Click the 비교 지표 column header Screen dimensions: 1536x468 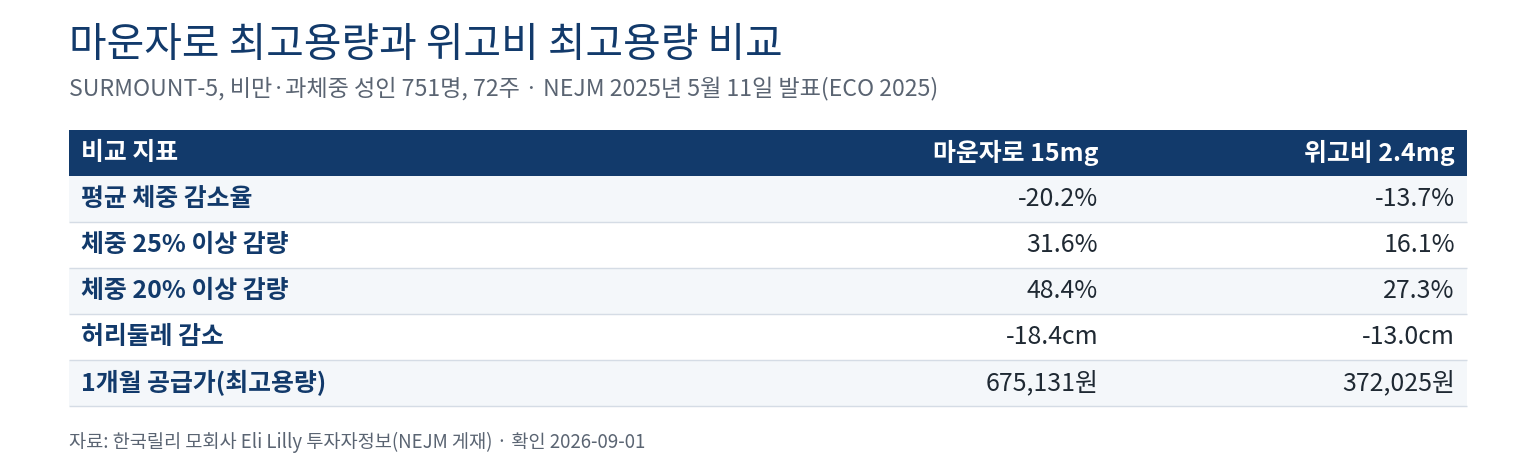[130, 153]
